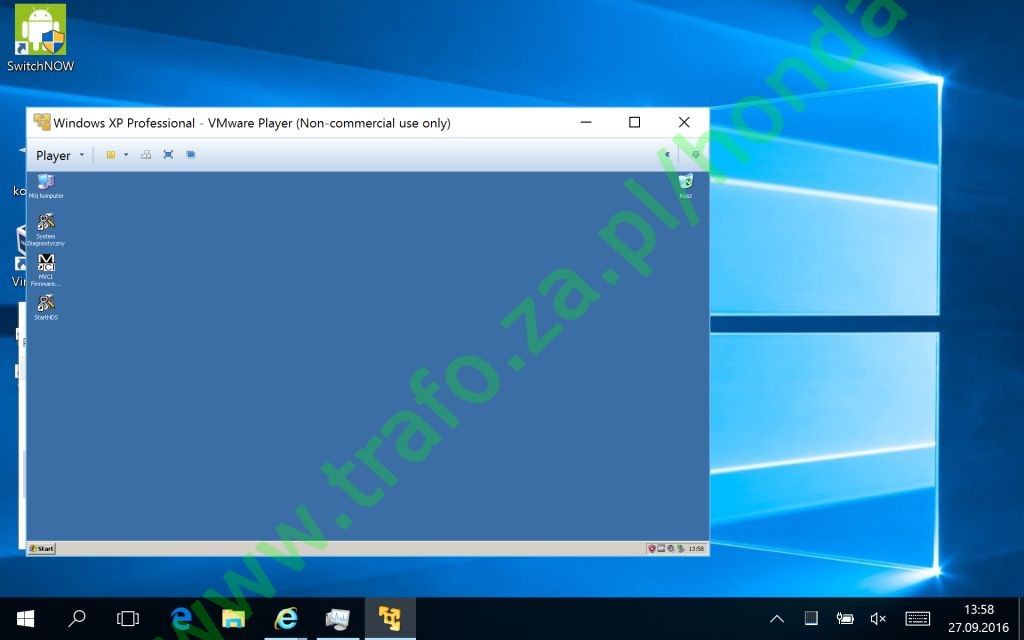Open the Windows XP Start button
The height and width of the screenshot is (640, 1024).
pos(42,549)
